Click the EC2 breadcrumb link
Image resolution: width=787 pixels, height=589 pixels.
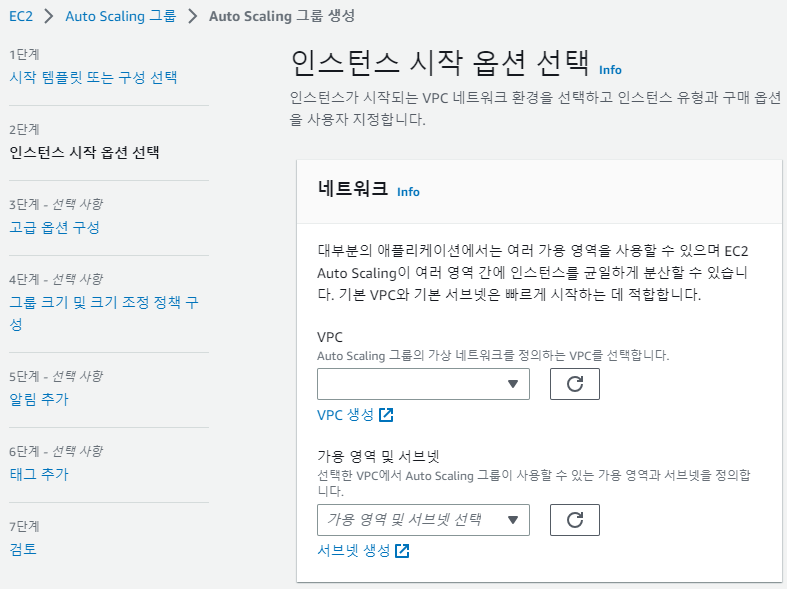click(x=21, y=16)
